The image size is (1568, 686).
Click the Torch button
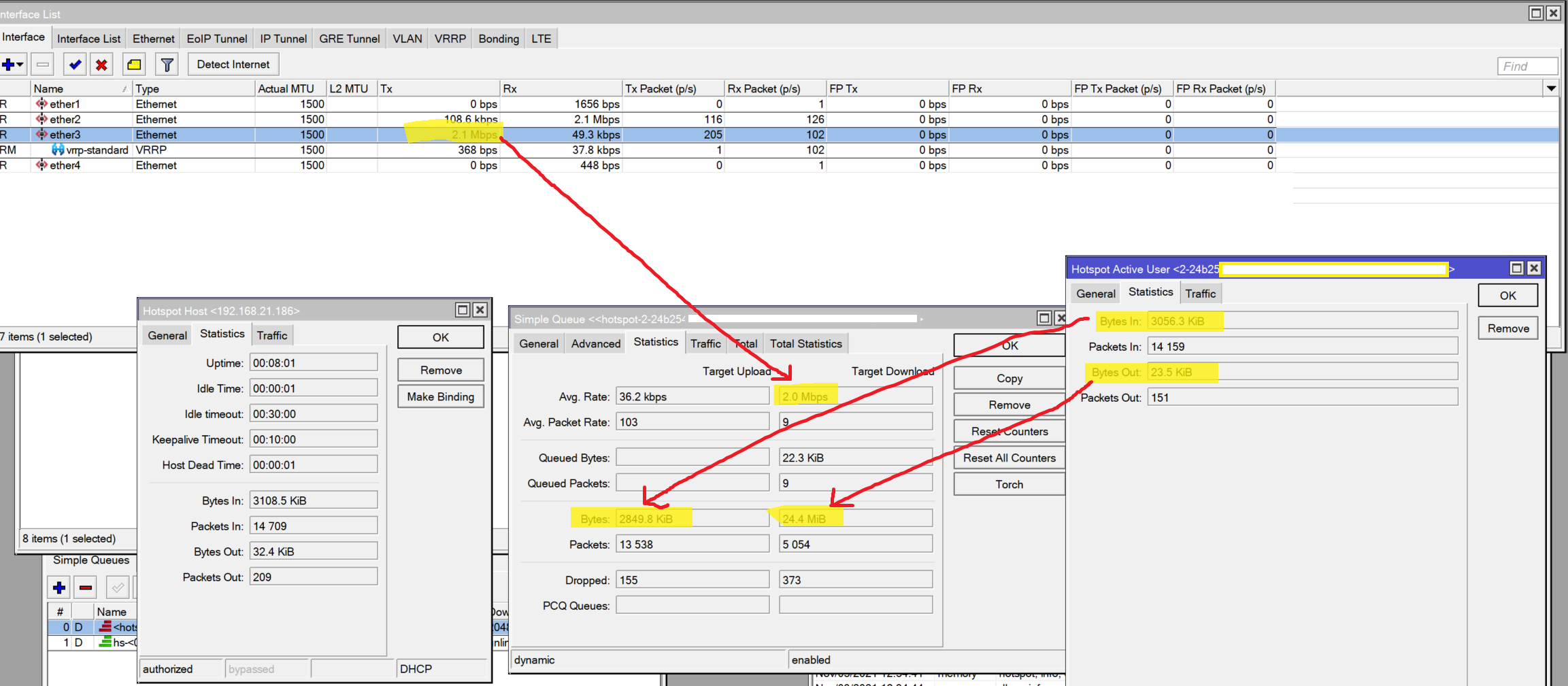coord(1010,484)
